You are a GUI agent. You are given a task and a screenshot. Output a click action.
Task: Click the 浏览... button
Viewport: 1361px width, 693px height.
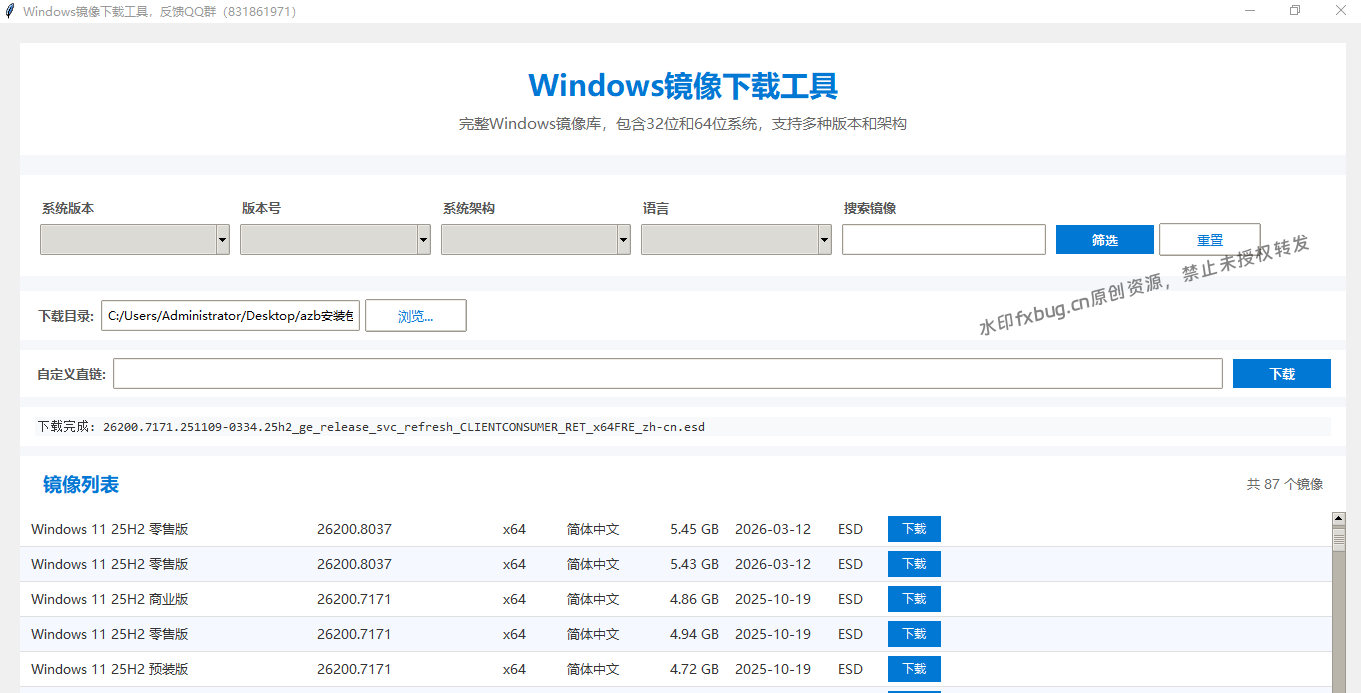416,315
